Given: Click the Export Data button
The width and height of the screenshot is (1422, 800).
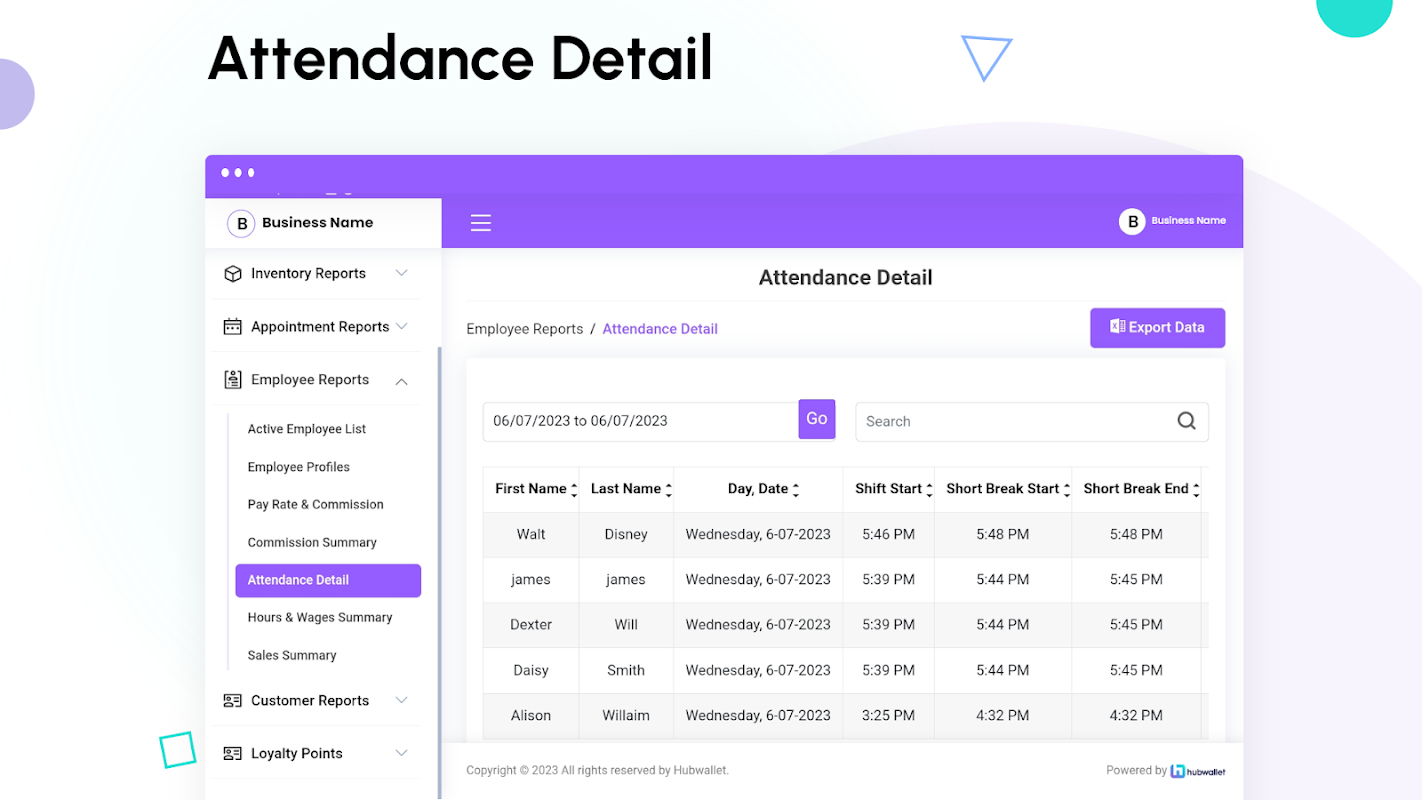Looking at the screenshot, I should [x=1157, y=328].
